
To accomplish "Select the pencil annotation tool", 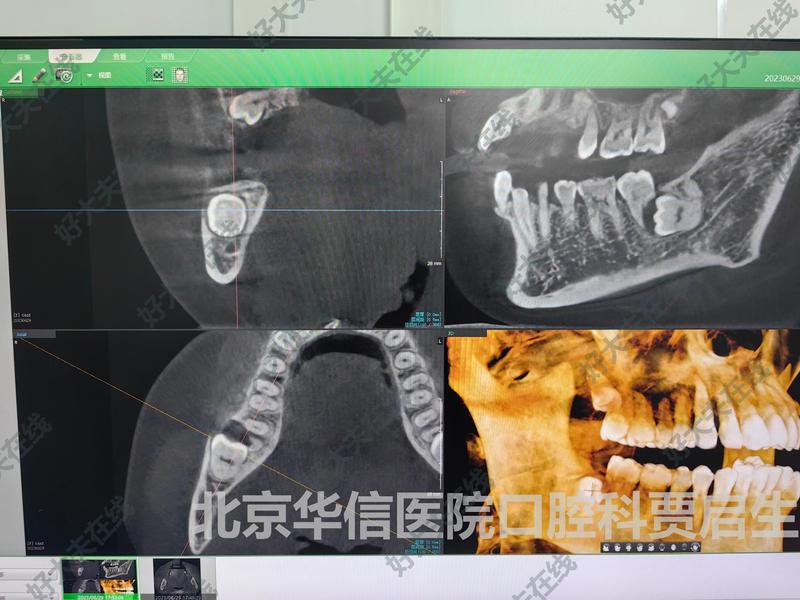I will click(x=39, y=75).
